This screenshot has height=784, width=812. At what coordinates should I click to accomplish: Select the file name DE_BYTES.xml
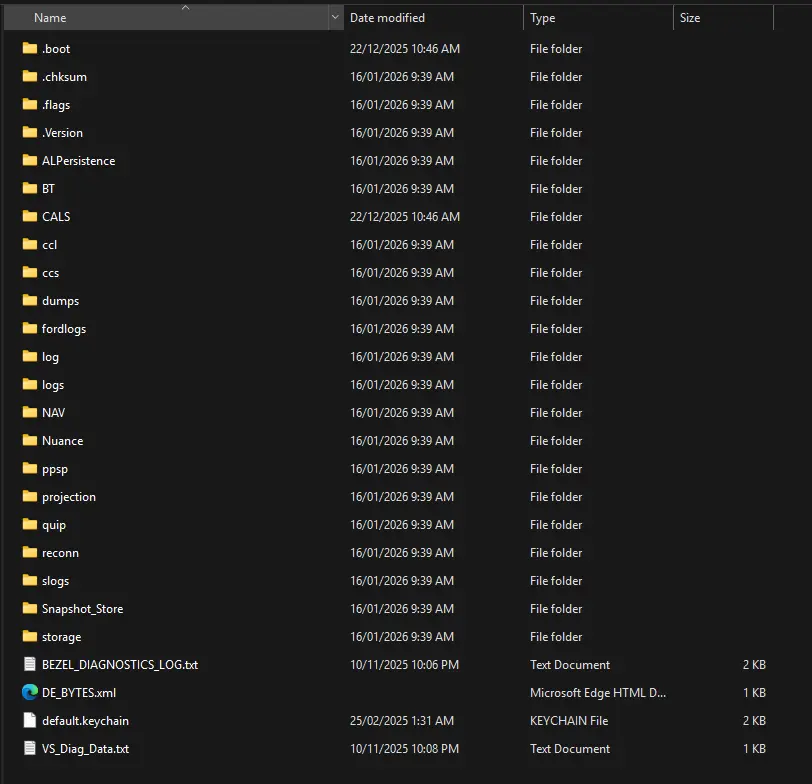click(x=79, y=692)
